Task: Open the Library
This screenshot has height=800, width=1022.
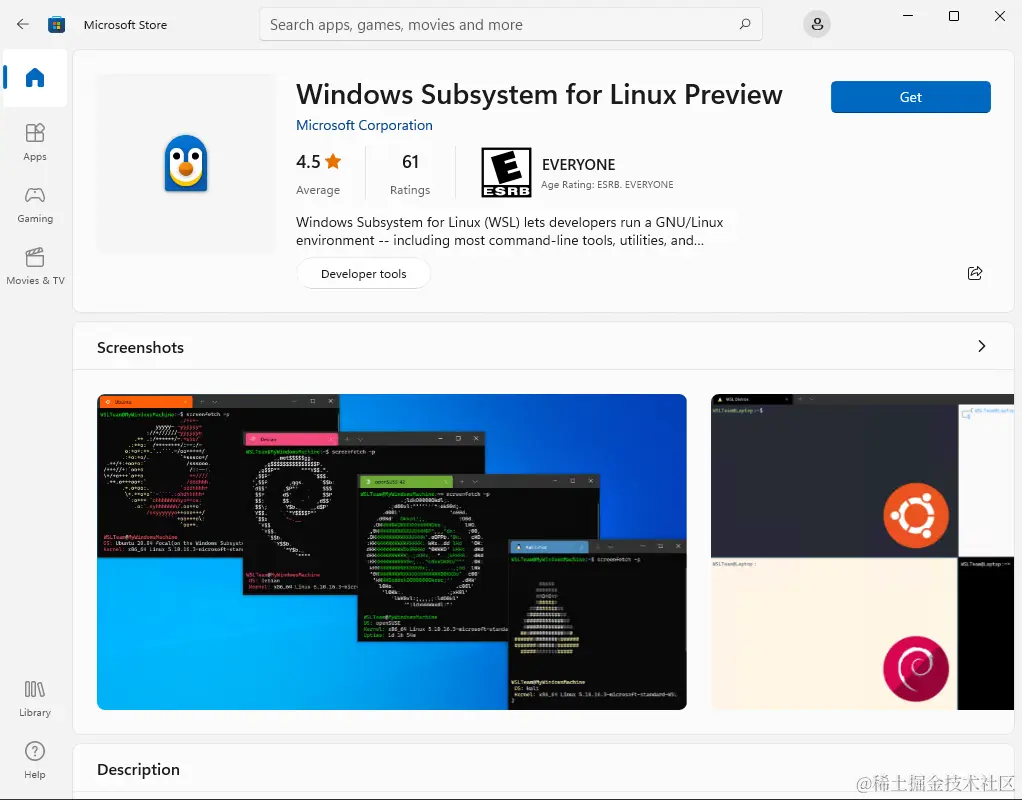Action: pos(35,698)
